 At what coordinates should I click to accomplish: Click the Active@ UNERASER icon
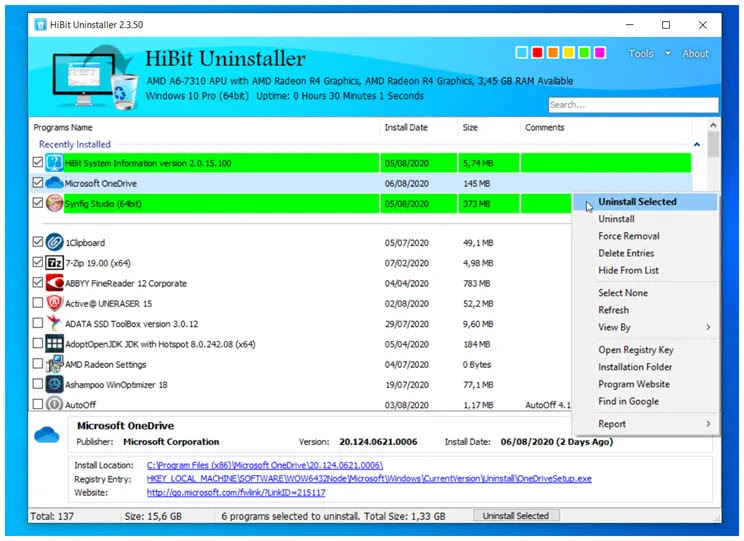click(x=54, y=303)
